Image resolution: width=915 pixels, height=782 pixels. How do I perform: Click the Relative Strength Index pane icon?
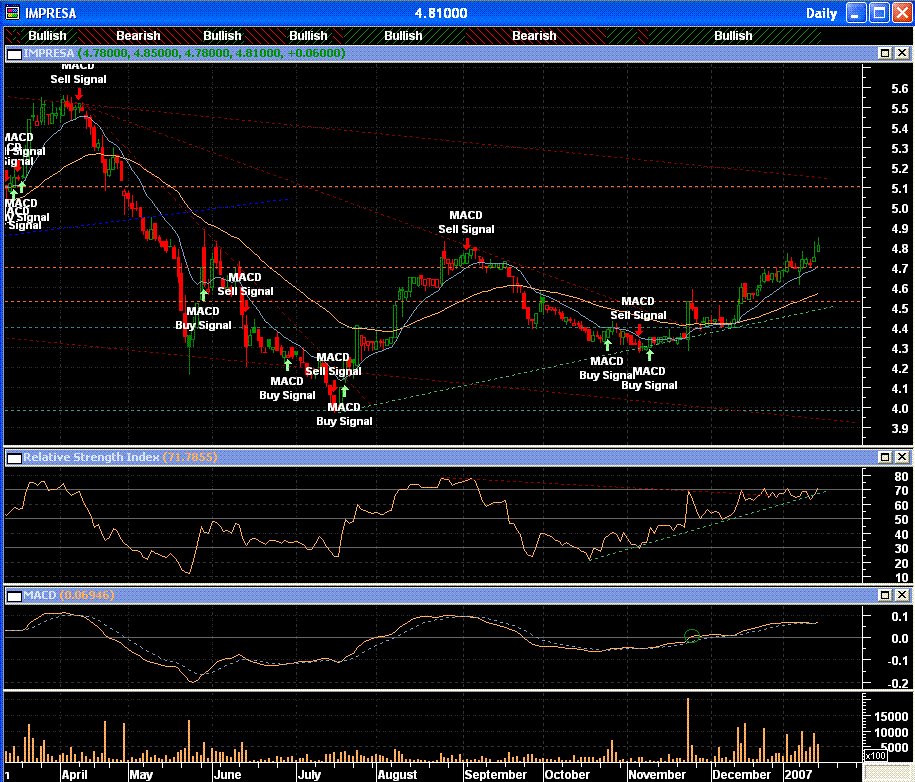click(x=15, y=458)
